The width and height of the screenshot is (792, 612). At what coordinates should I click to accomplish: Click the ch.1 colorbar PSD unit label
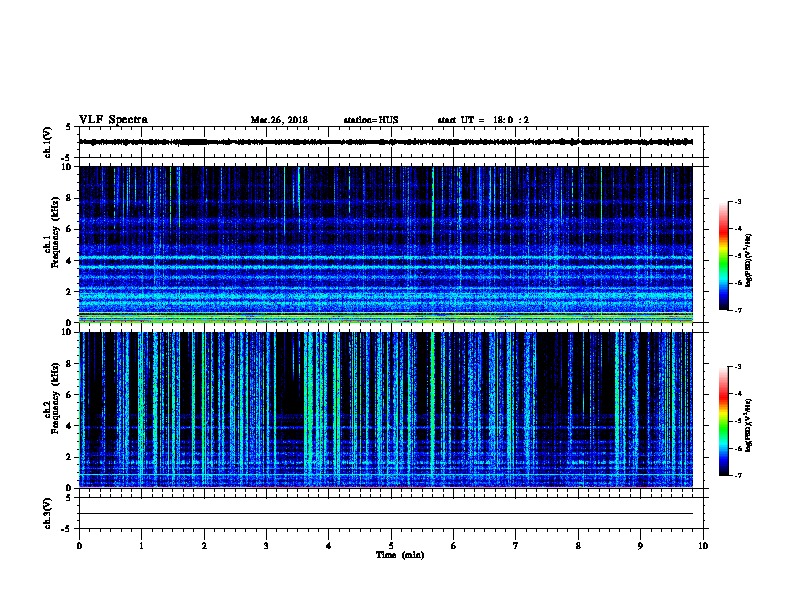pyautogui.click(x=748, y=260)
